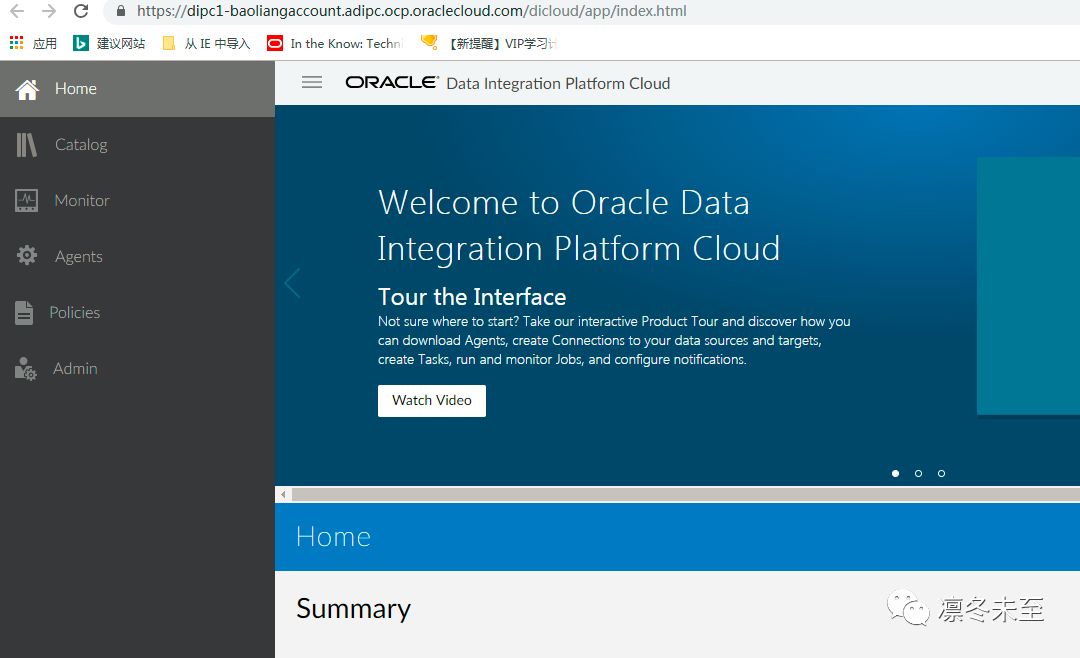The height and width of the screenshot is (658, 1080).
Task: Select Admin in the sidebar menu
Action: pos(138,368)
